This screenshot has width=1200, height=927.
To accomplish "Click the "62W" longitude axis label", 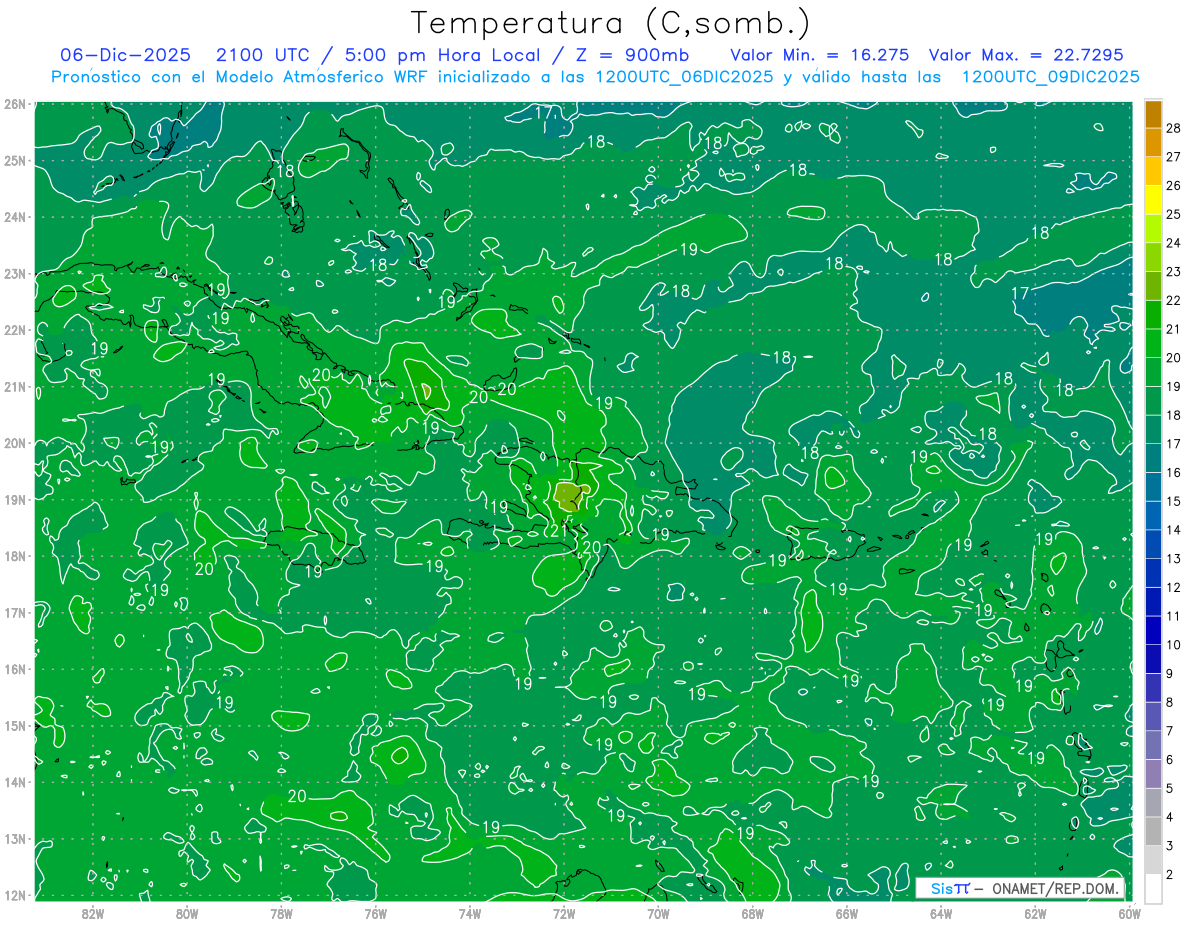I will coord(1035,913).
